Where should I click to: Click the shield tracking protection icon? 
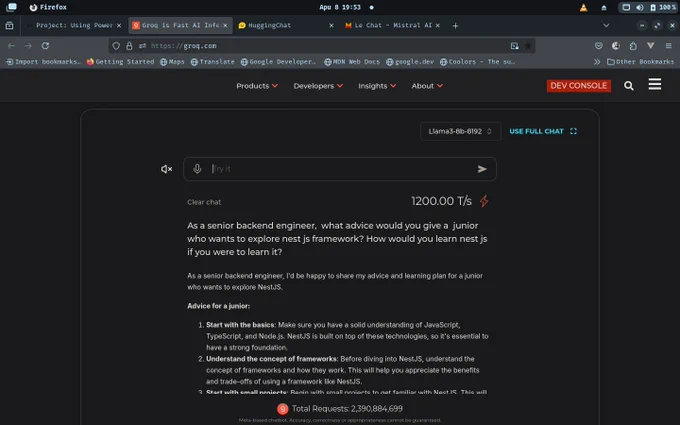(116, 46)
